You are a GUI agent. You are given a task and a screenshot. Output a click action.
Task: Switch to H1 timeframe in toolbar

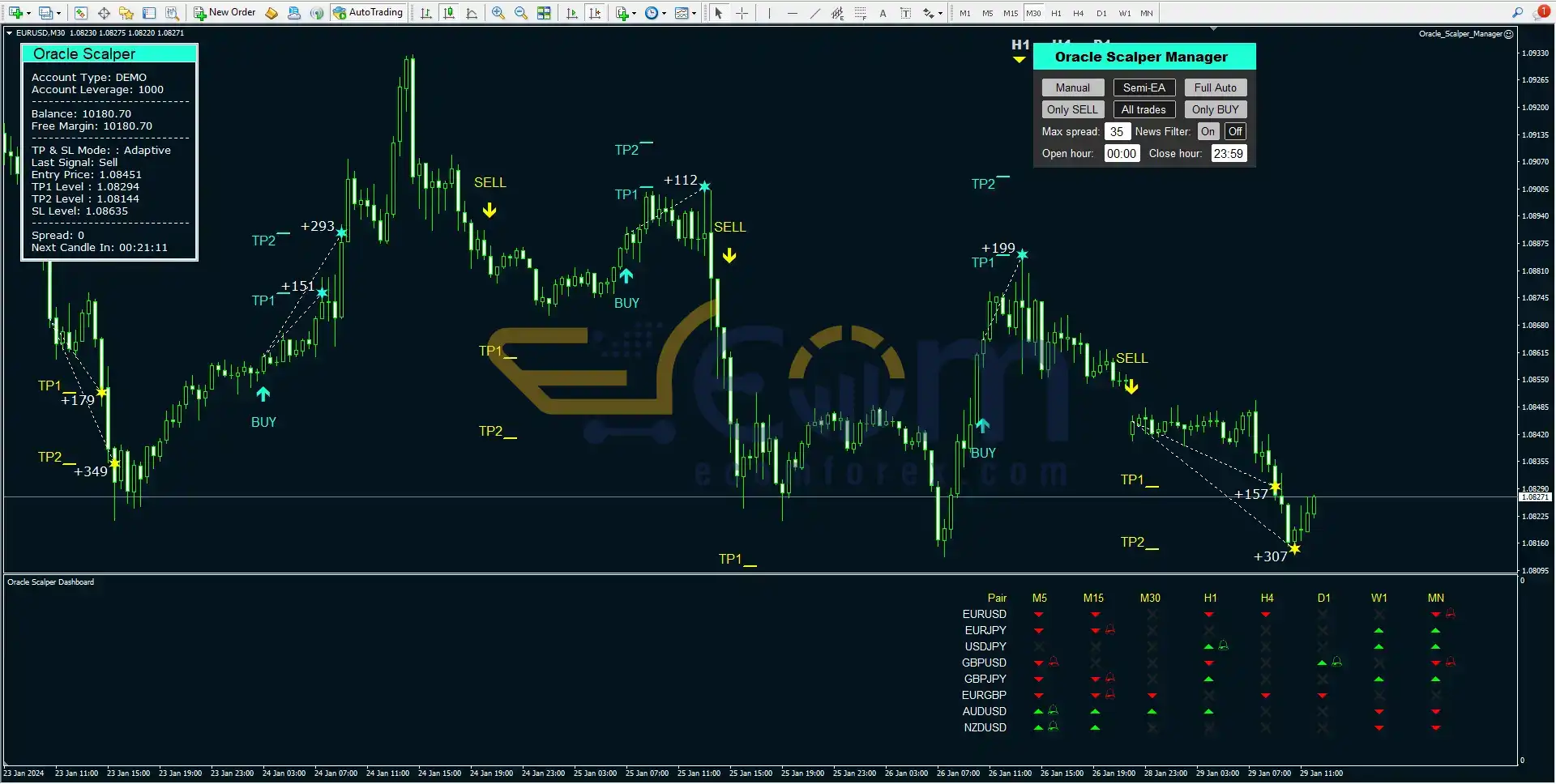1056,13
